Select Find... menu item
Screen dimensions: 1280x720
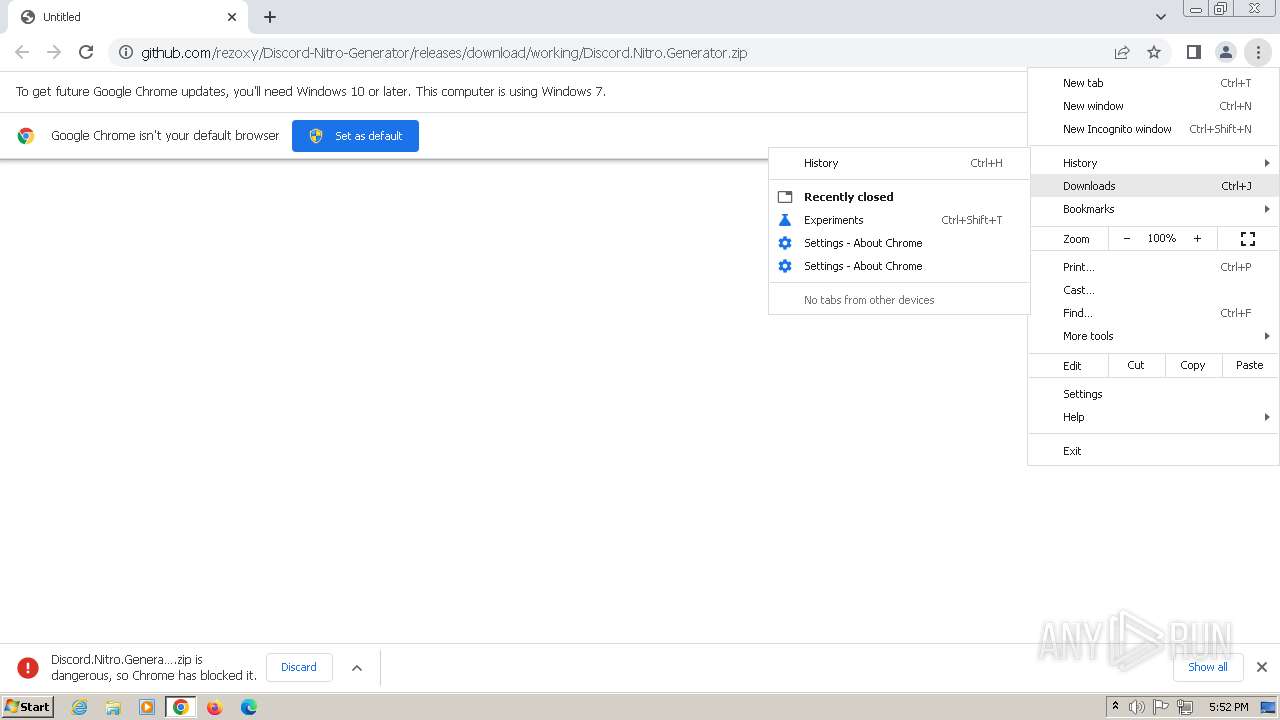point(1153,313)
